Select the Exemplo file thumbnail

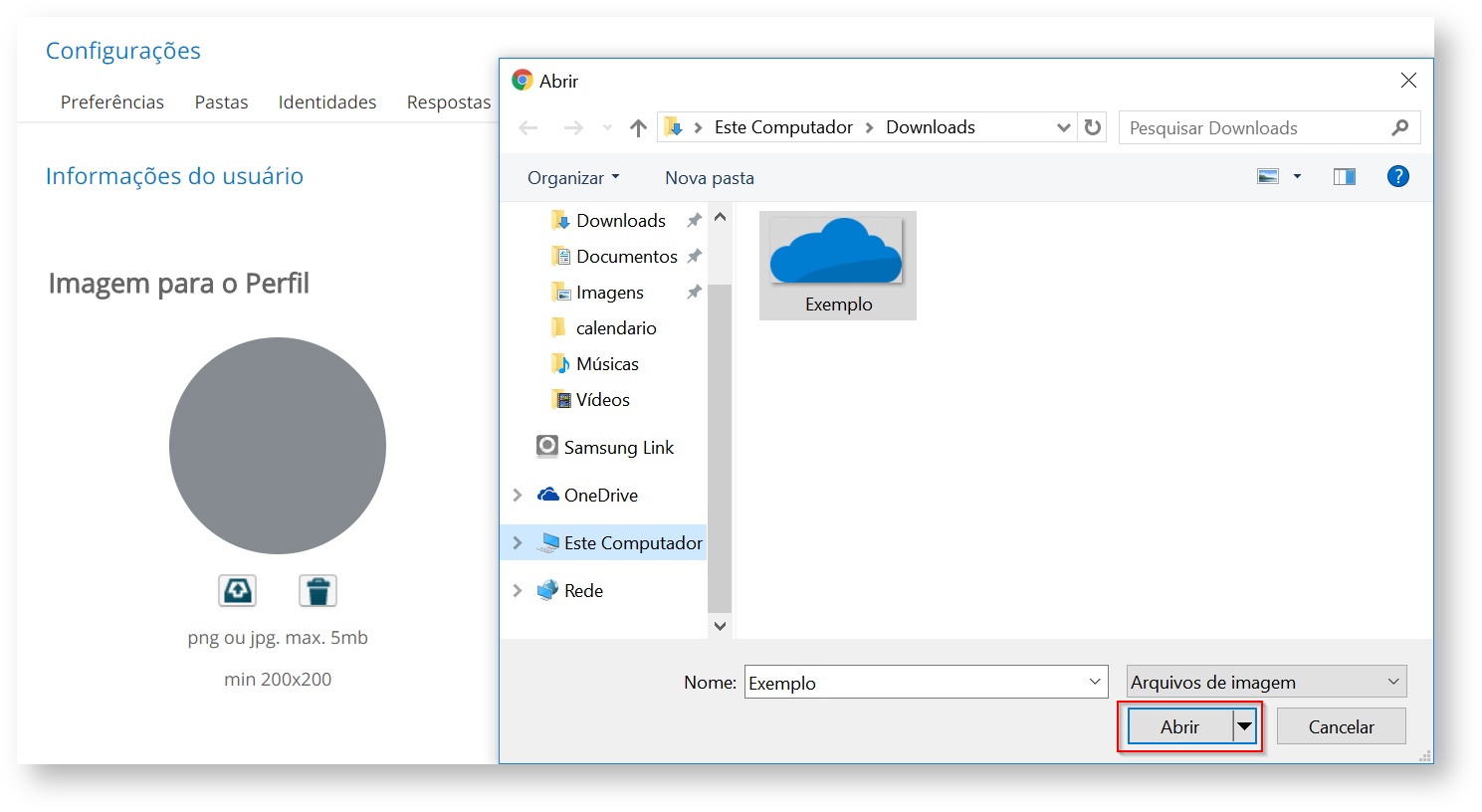pos(837,264)
